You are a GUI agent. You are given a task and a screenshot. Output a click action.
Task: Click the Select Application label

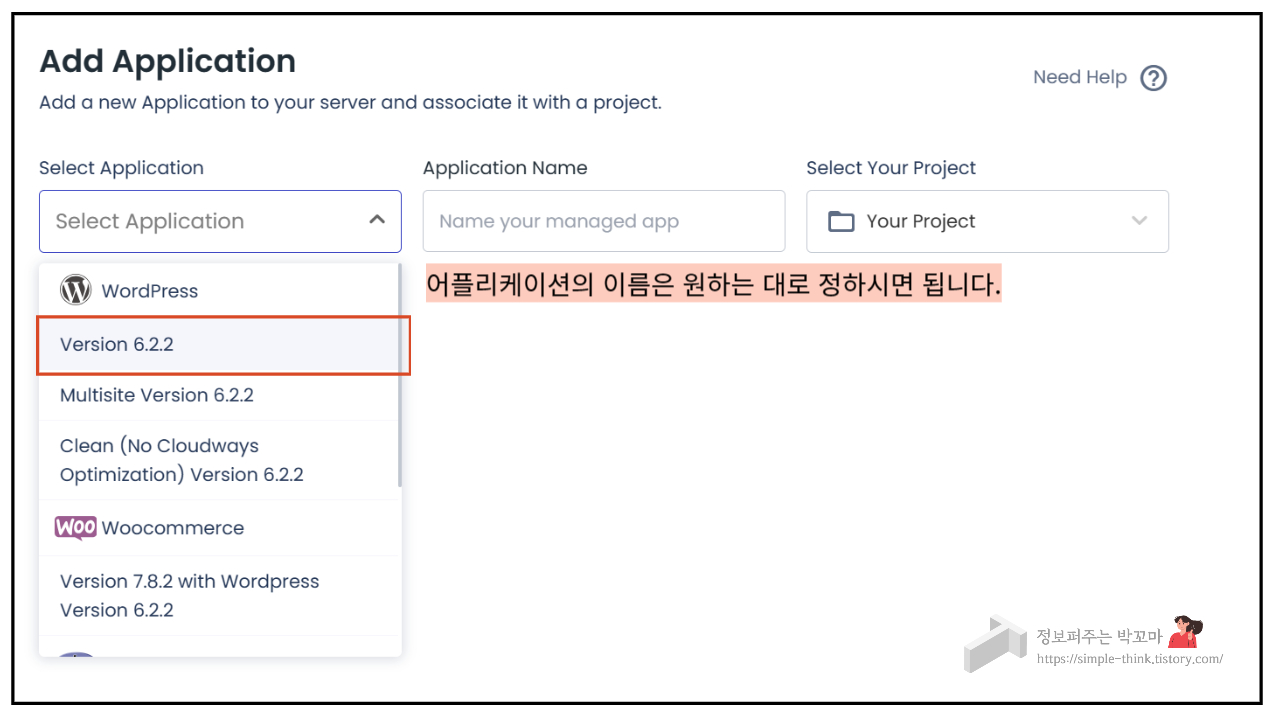tap(121, 168)
